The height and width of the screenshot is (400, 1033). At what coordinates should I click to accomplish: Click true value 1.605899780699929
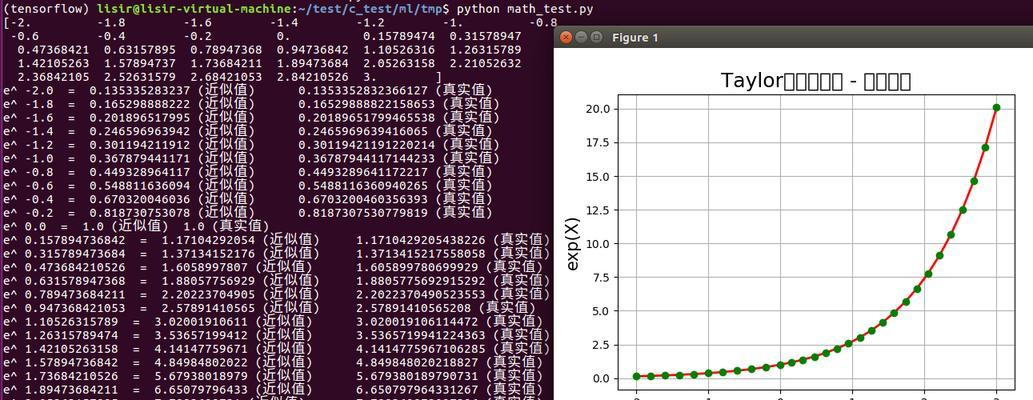418,268
